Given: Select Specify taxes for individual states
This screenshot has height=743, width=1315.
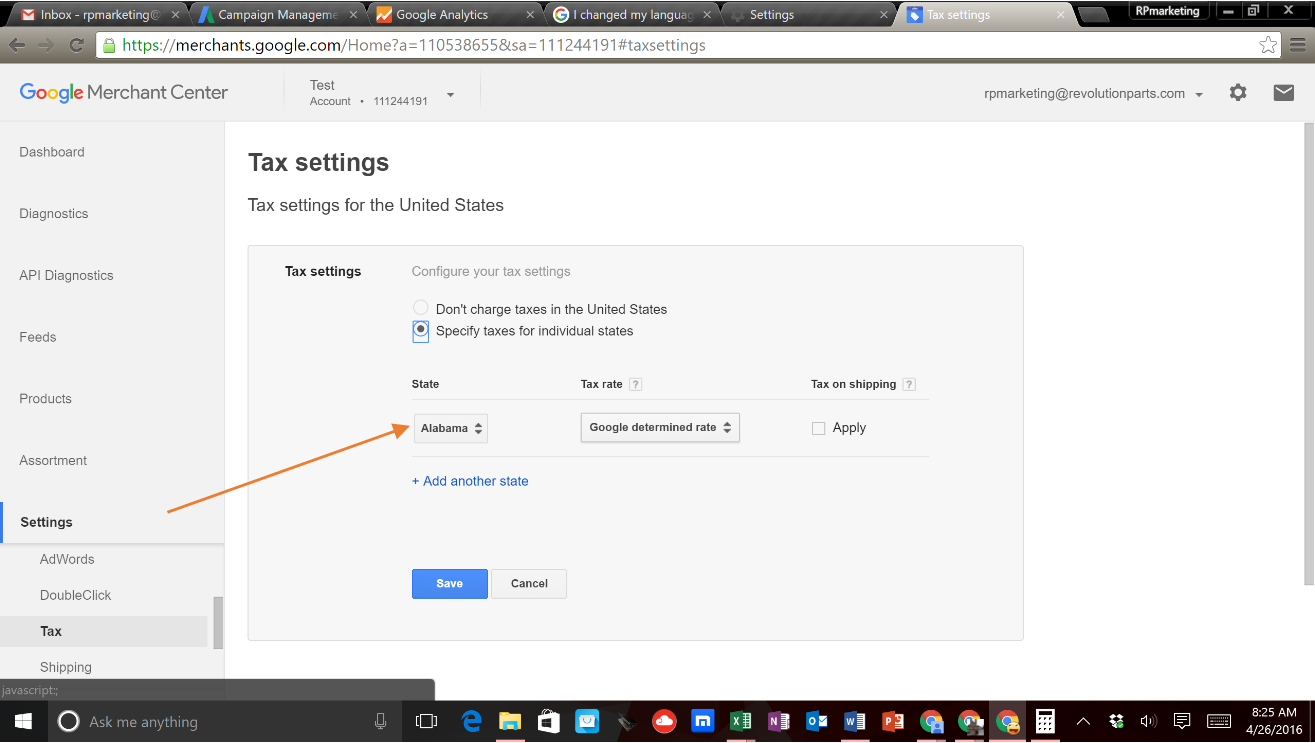Looking at the screenshot, I should pyautogui.click(x=421, y=331).
